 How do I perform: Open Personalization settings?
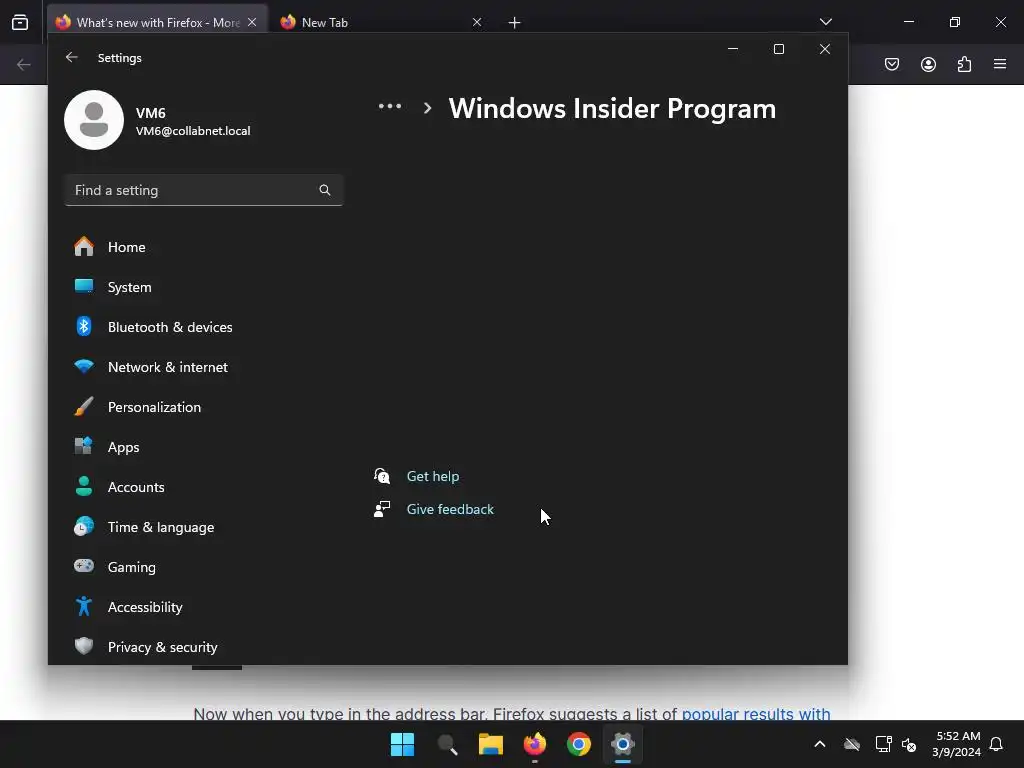(204, 407)
